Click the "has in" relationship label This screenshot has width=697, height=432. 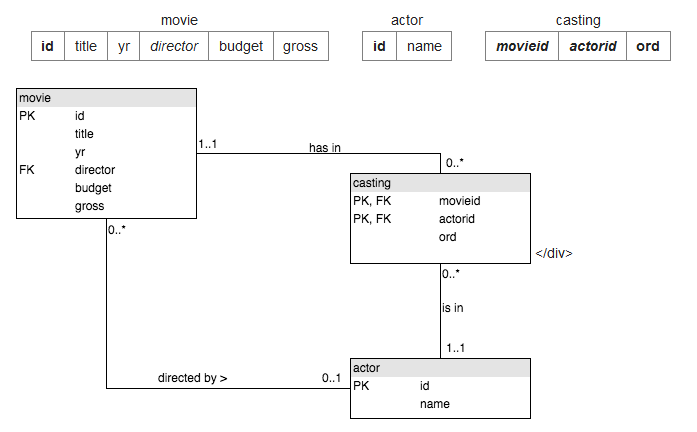[x=325, y=148]
